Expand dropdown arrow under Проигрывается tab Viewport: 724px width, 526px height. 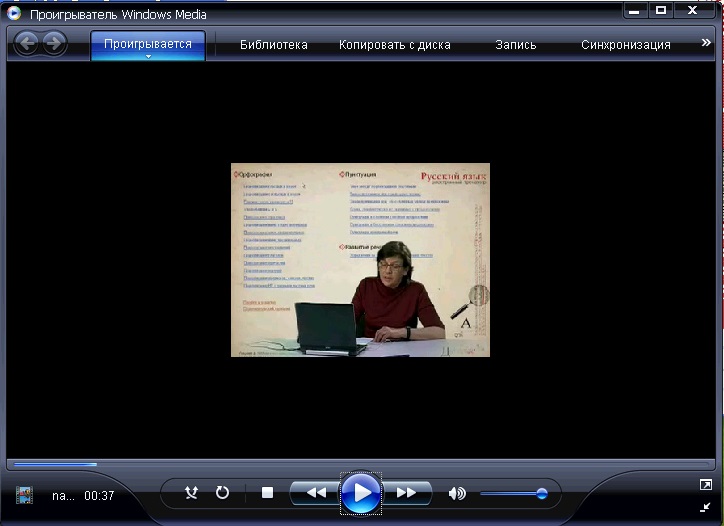(x=148, y=57)
